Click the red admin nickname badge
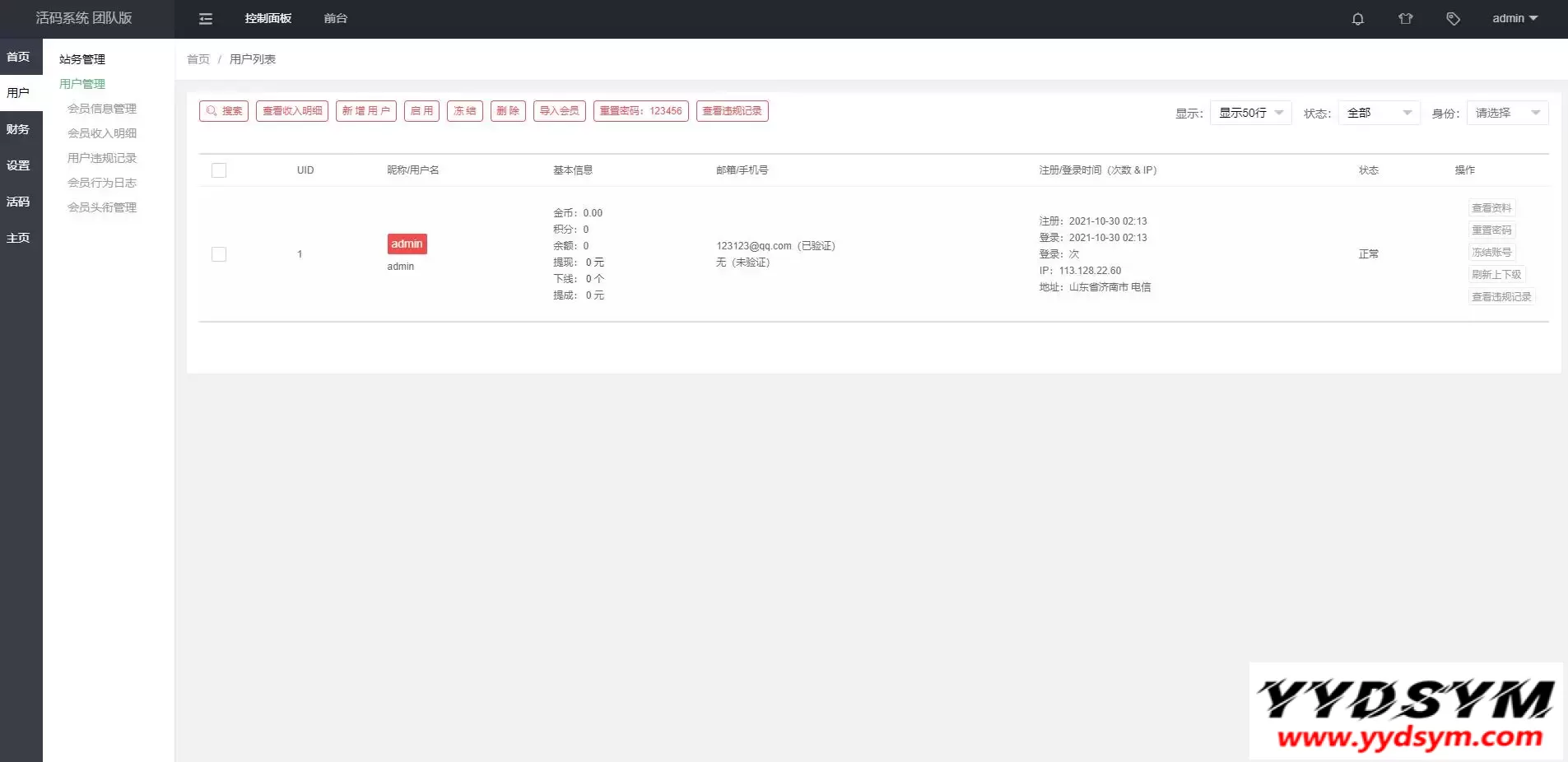The width and height of the screenshot is (1568, 762). [x=407, y=244]
